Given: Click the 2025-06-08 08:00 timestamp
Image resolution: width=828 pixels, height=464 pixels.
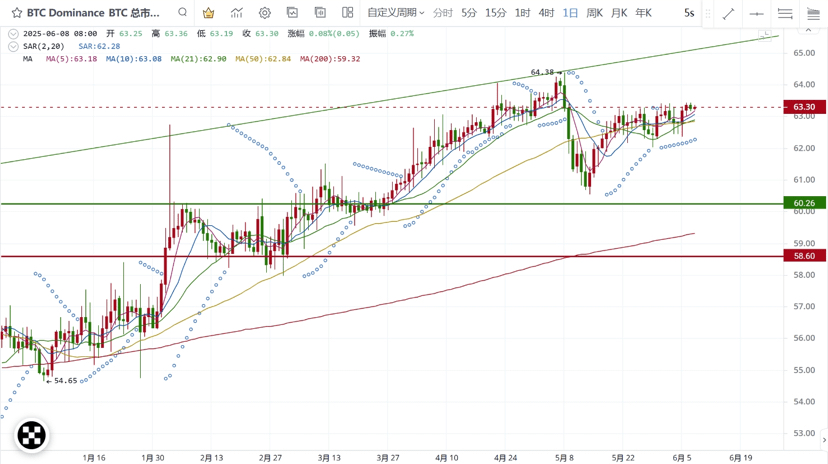Looking at the screenshot, I should point(60,34).
